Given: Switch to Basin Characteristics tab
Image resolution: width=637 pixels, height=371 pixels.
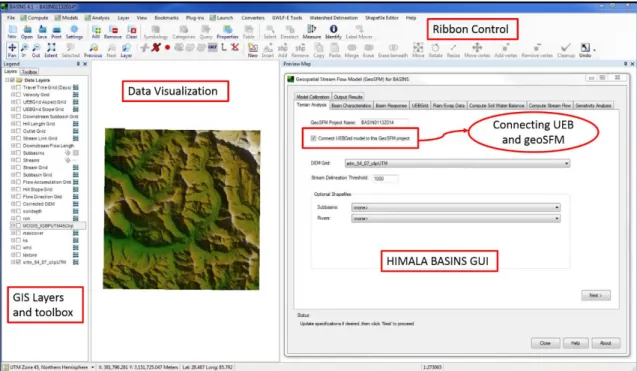Looking at the screenshot, I should click(x=351, y=106).
